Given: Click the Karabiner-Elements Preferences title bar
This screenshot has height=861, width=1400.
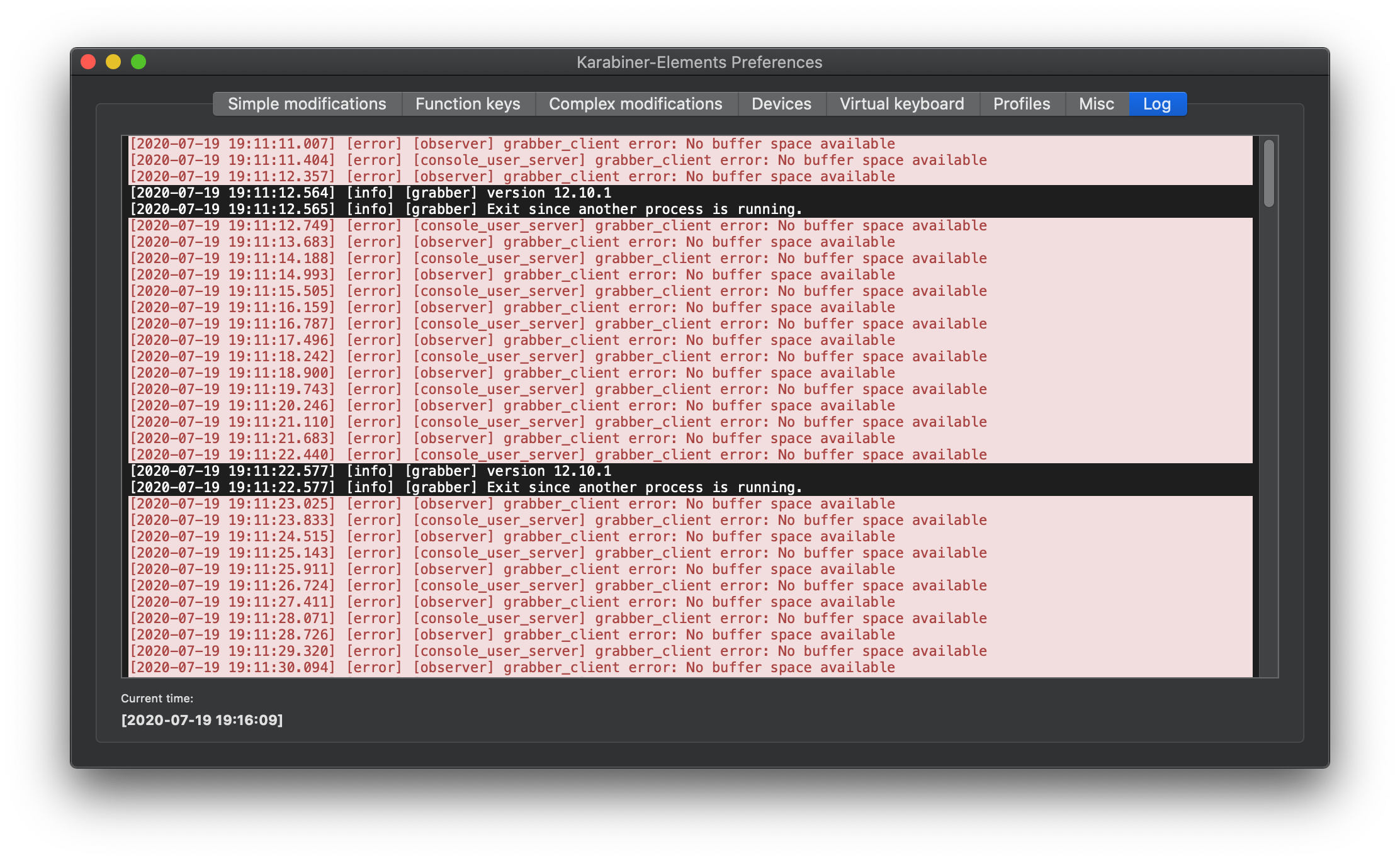Looking at the screenshot, I should (699, 62).
